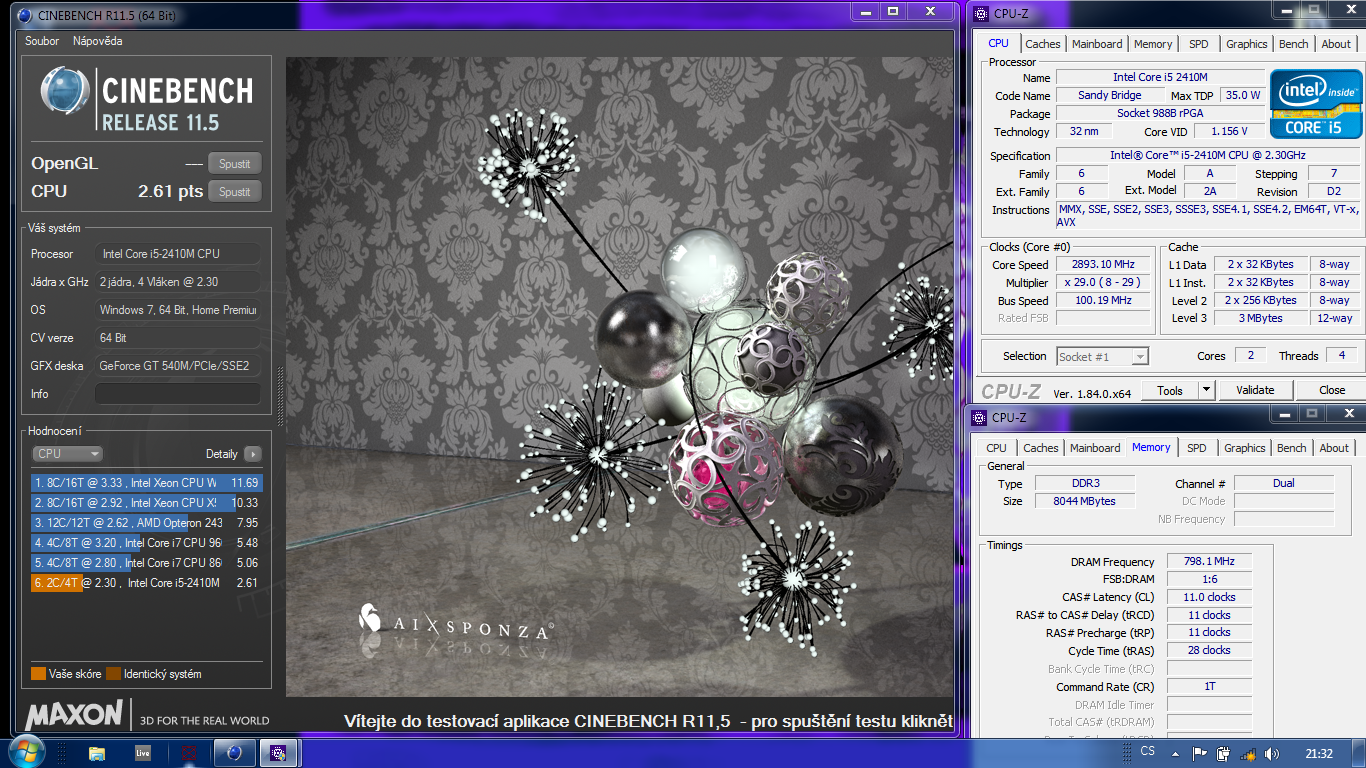Screen dimensions: 1366x768
Task: Open the CS language indicator in taskbar
Action: point(1147,751)
